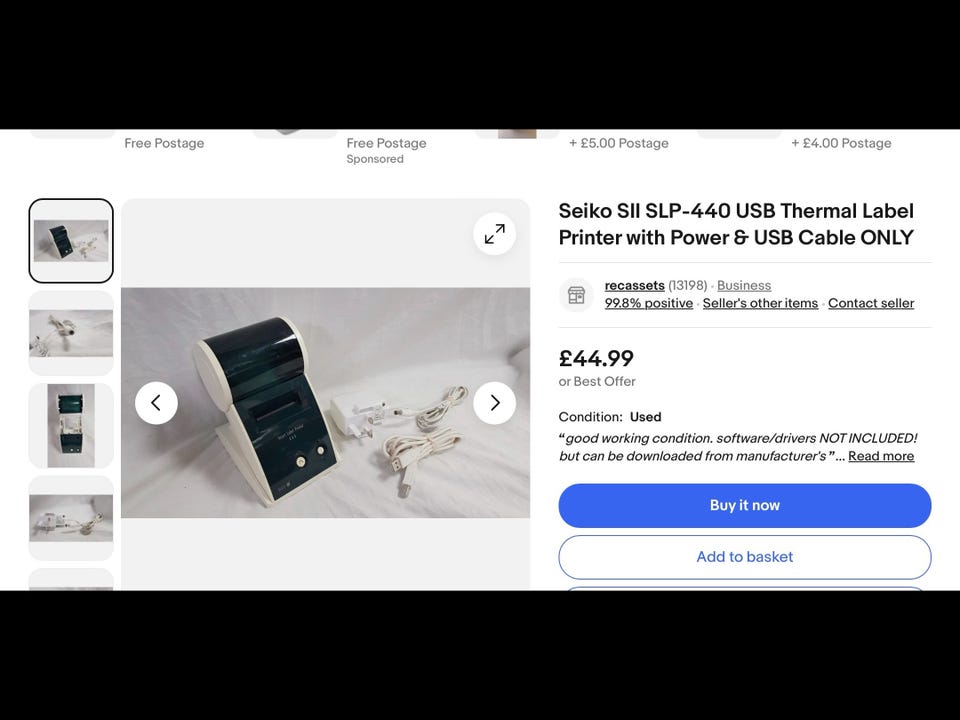Open Seller's other items

point(760,303)
